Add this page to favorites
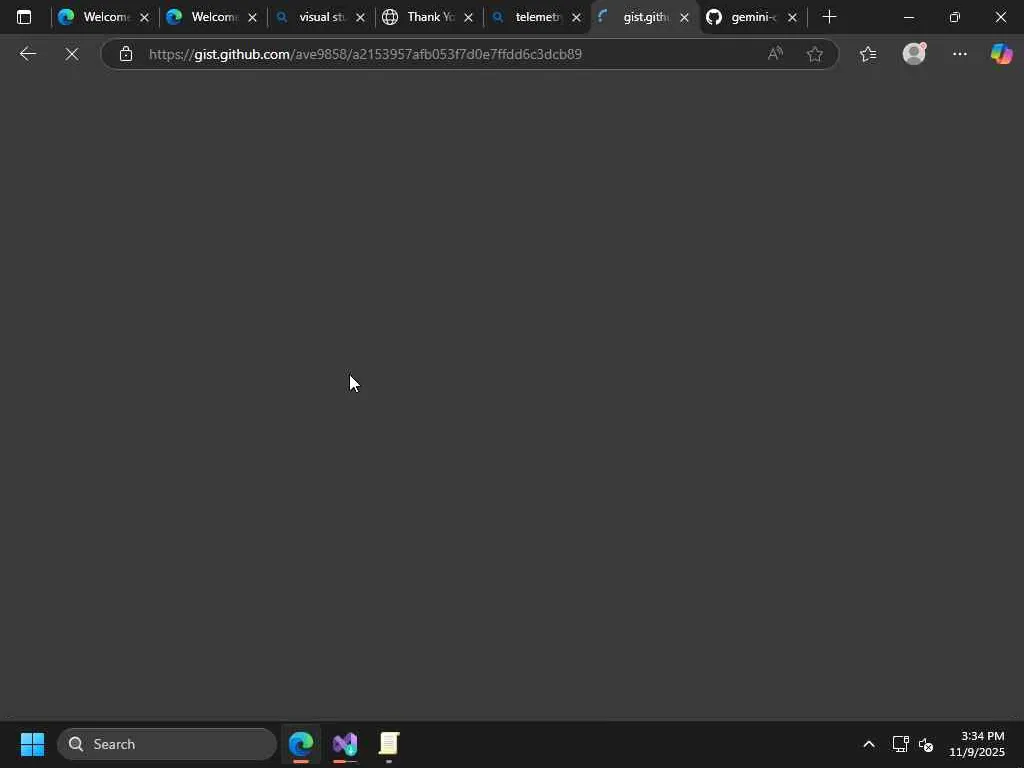Viewport: 1024px width, 768px height. (x=814, y=54)
